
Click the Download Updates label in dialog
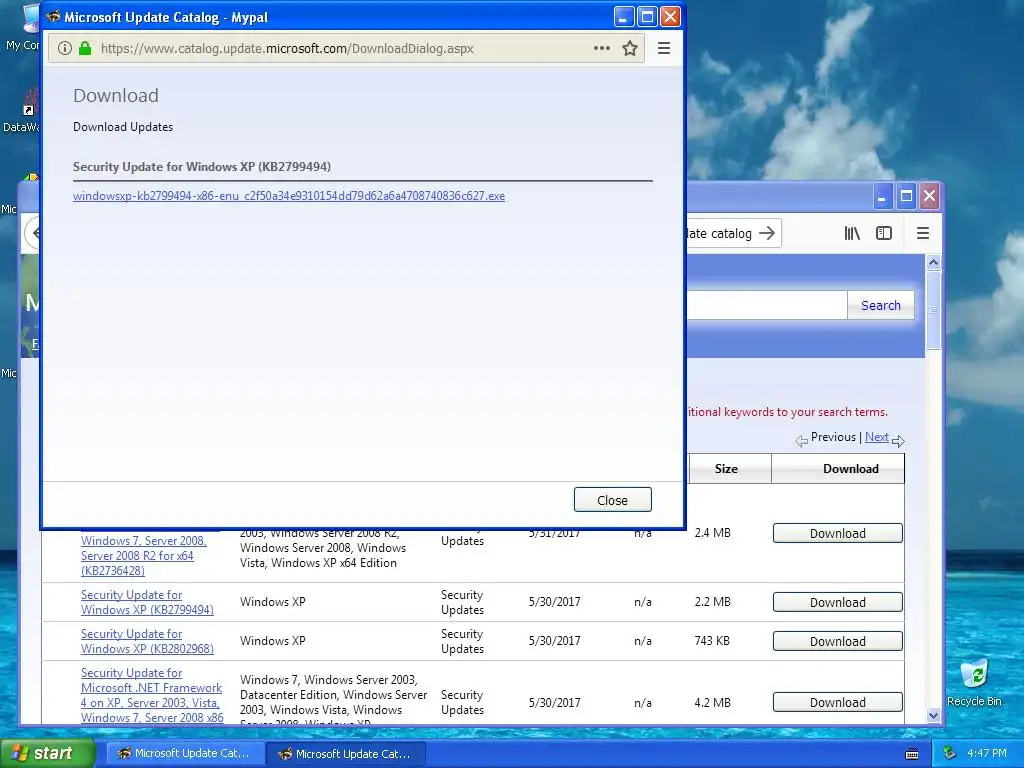coord(123,127)
